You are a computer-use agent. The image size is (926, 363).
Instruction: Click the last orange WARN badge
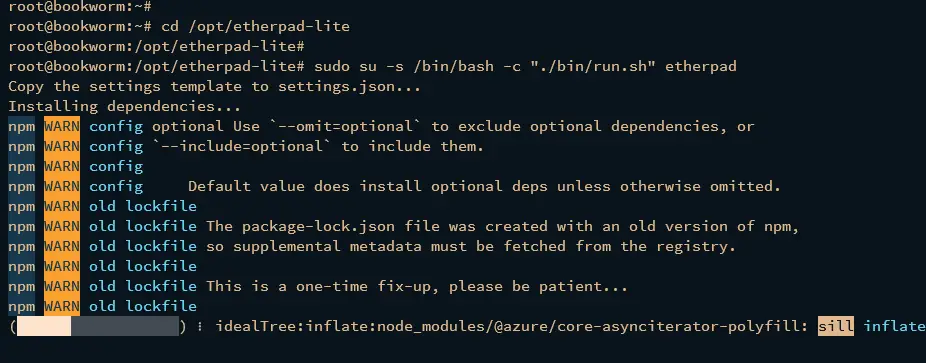(62, 306)
